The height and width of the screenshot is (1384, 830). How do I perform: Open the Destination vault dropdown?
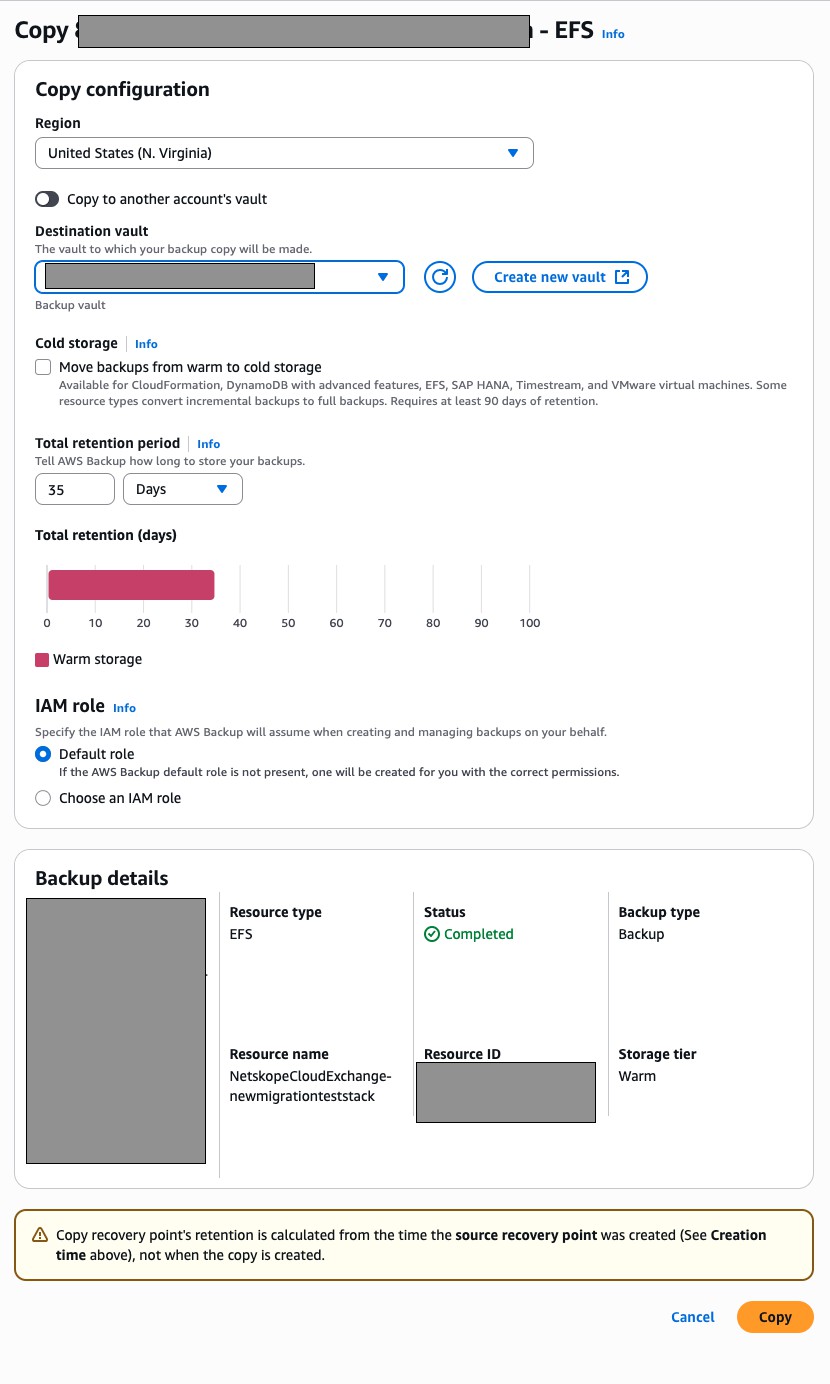219,277
